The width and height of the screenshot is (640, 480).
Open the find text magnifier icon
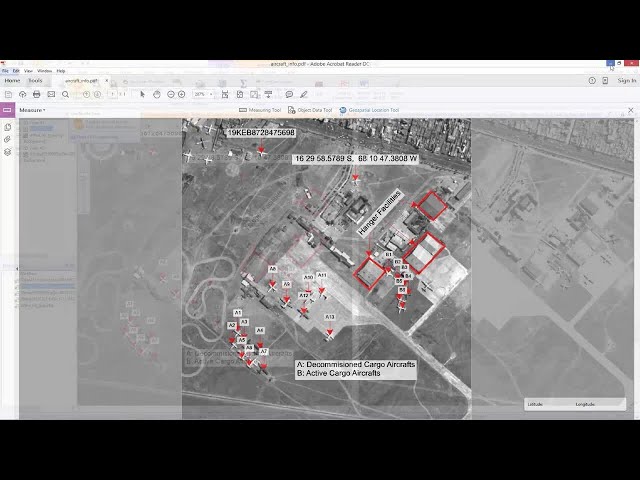(x=65, y=95)
